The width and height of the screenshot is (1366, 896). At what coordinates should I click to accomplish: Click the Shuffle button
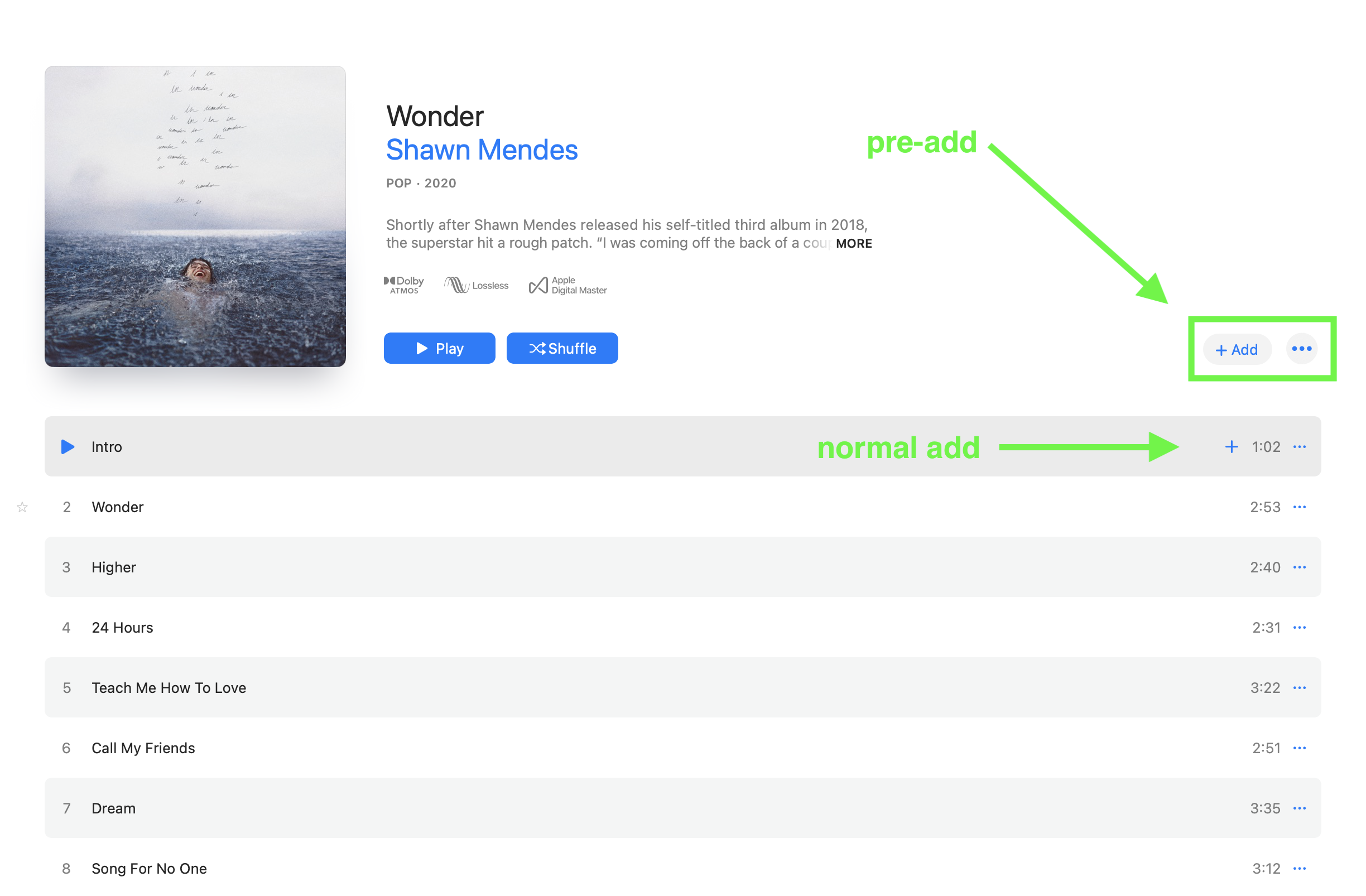563,347
